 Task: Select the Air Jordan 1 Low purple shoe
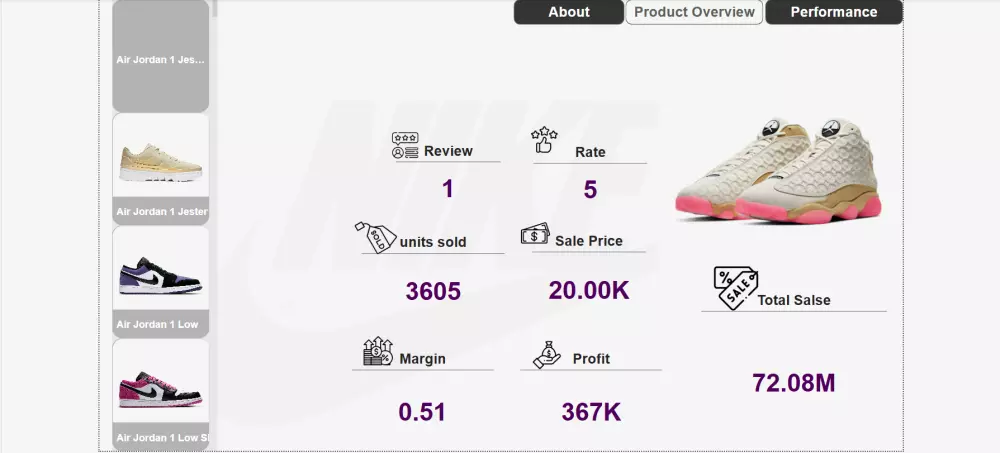pyautogui.click(x=161, y=282)
